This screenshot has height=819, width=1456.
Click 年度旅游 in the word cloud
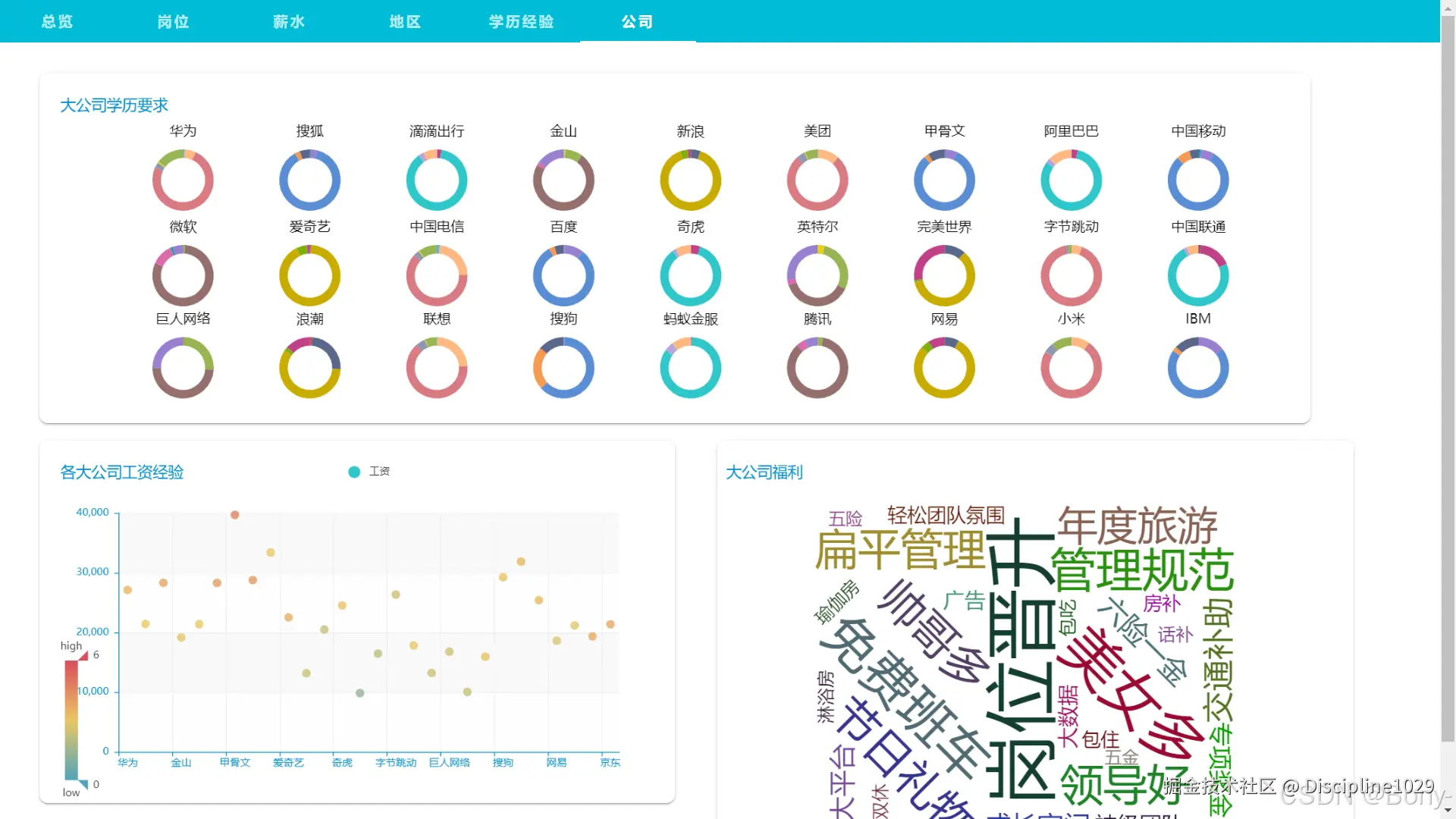1137,525
